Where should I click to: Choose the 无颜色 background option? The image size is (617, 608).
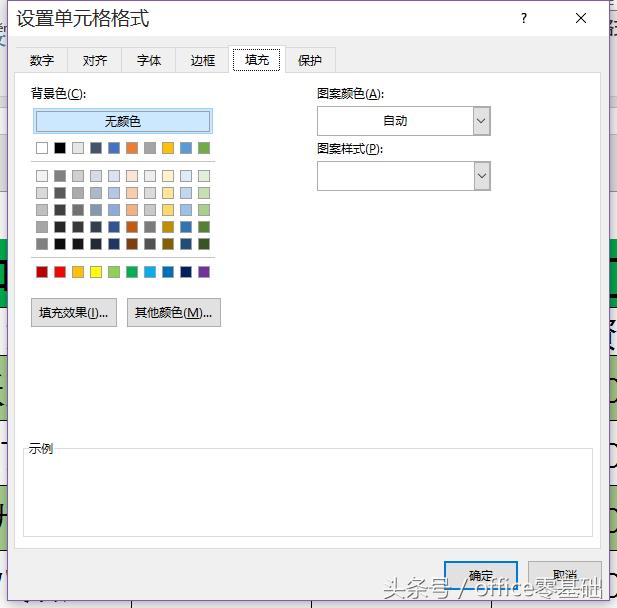coord(123,121)
